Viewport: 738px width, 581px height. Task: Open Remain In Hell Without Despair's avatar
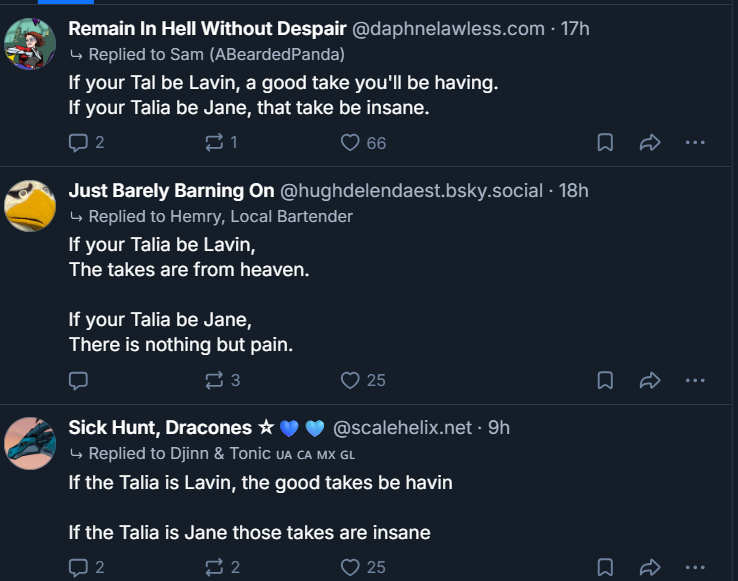pos(30,42)
